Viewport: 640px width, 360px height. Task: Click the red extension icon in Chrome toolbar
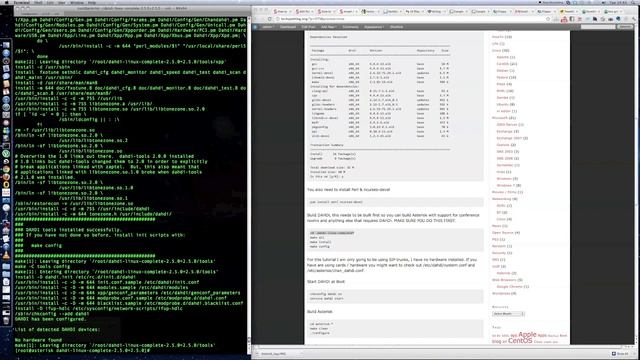click(x=564, y=19)
